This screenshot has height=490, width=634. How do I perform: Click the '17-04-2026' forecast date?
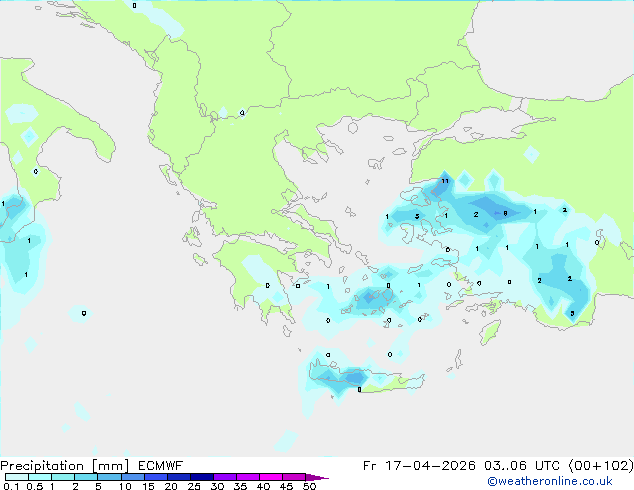click(x=430, y=466)
